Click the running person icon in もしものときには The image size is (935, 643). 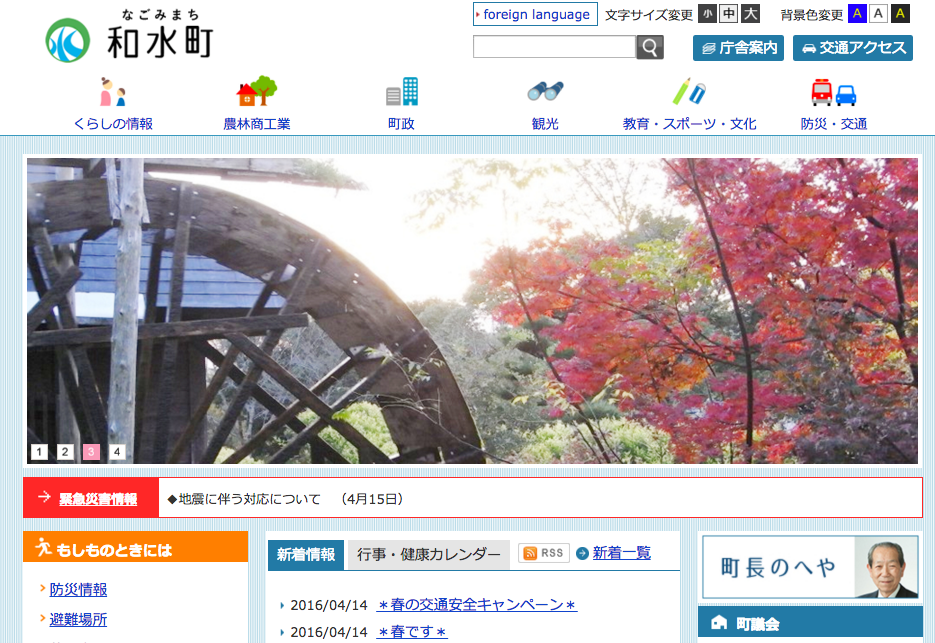click(43, 547)
